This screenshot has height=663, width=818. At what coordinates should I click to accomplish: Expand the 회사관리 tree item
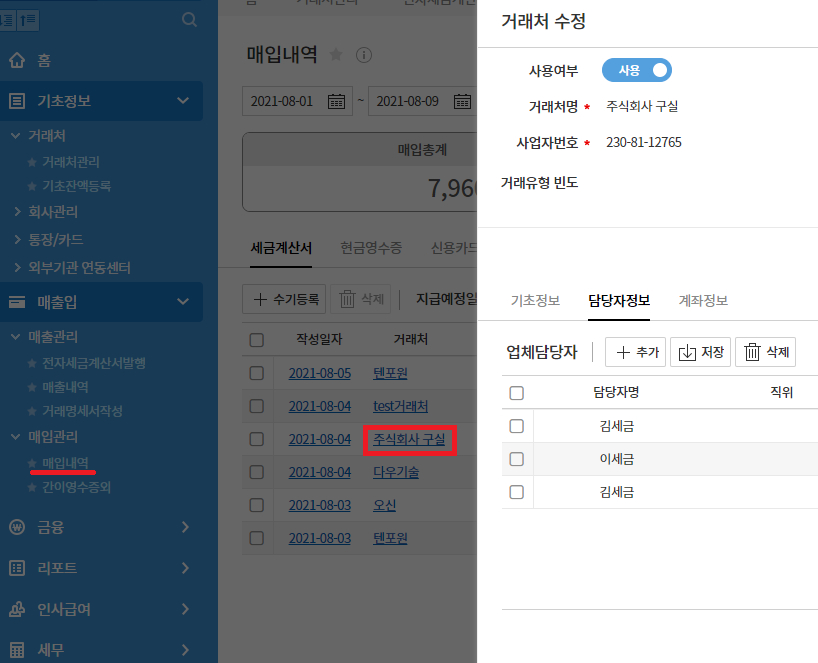pos(18,212)
